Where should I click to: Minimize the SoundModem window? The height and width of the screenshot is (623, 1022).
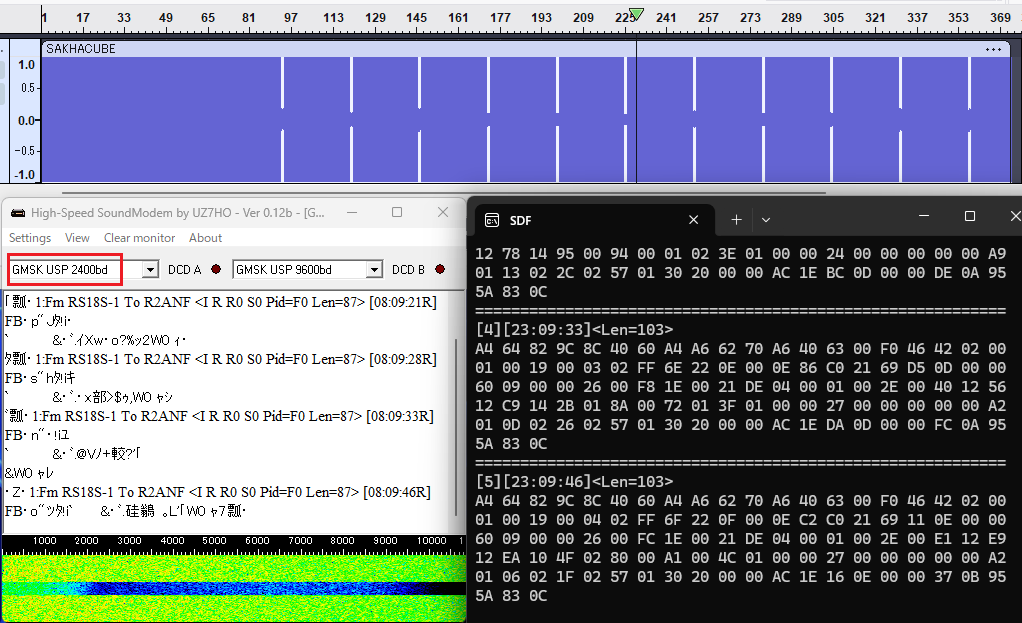tap(352, 212)
